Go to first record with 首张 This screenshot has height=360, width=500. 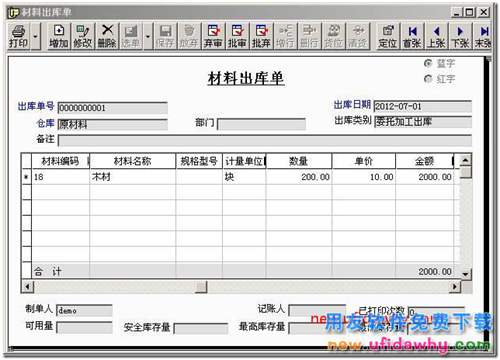point(412,36)
